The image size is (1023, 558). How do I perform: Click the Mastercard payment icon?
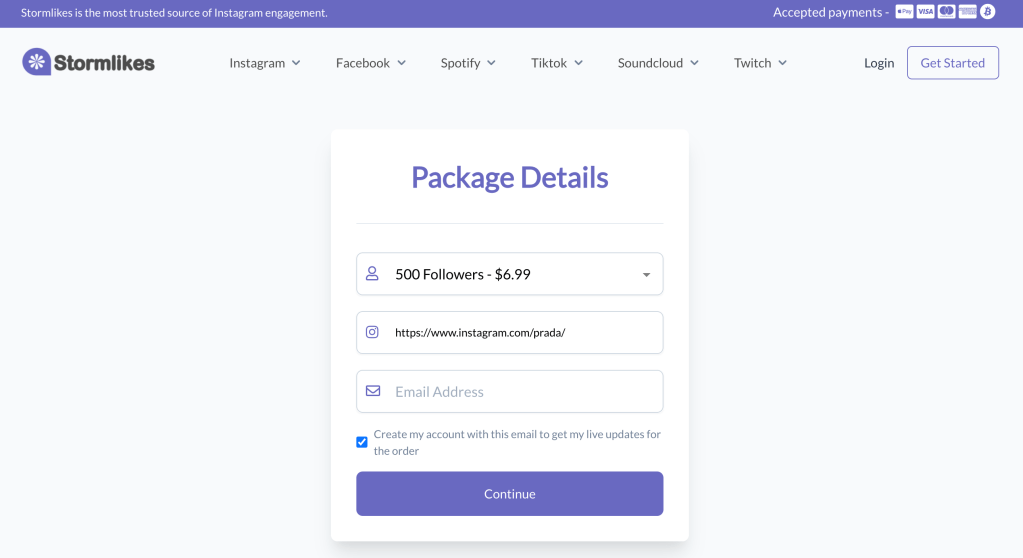[946, 12]
